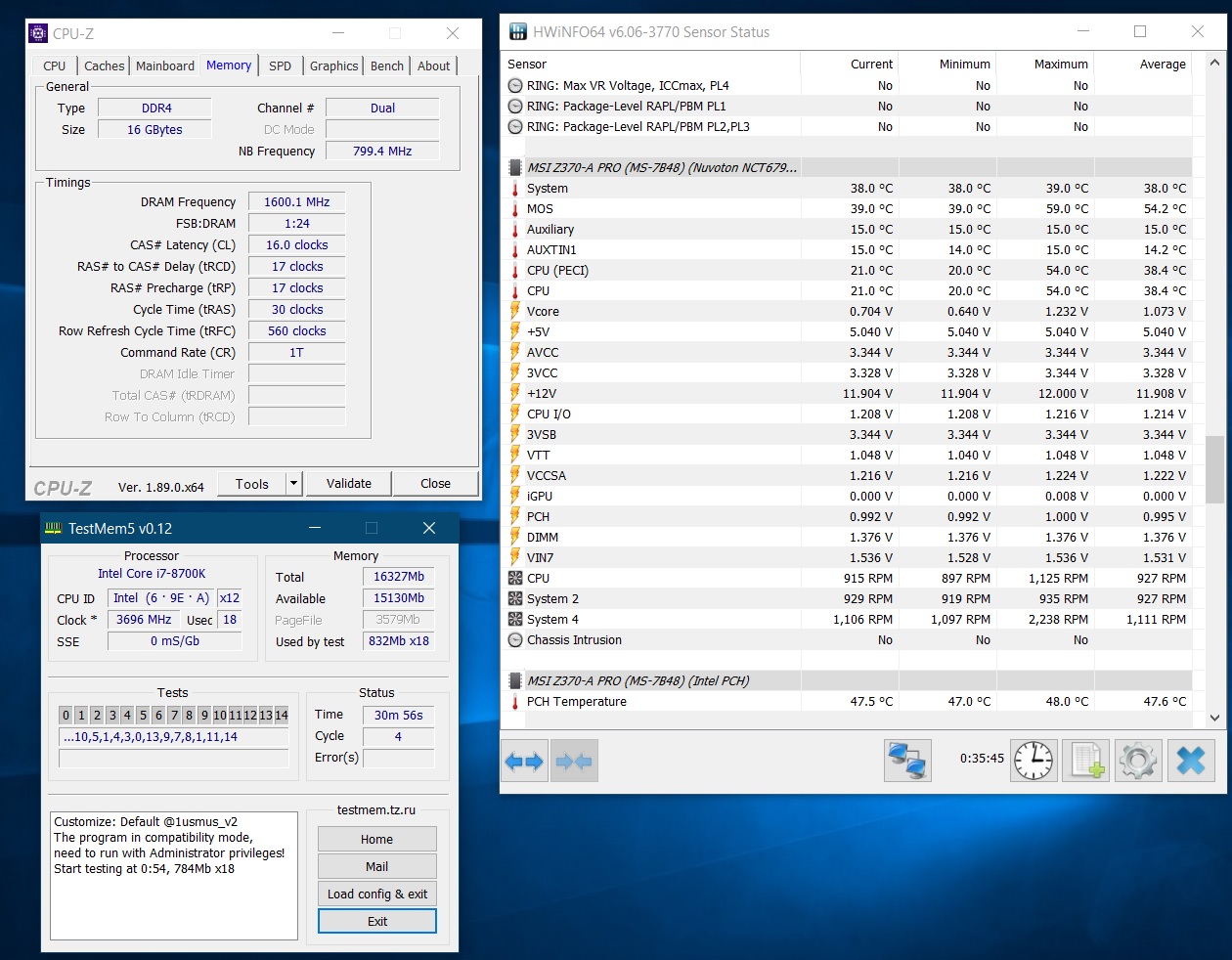Click the log file document icon

(x=1086, y=761)
